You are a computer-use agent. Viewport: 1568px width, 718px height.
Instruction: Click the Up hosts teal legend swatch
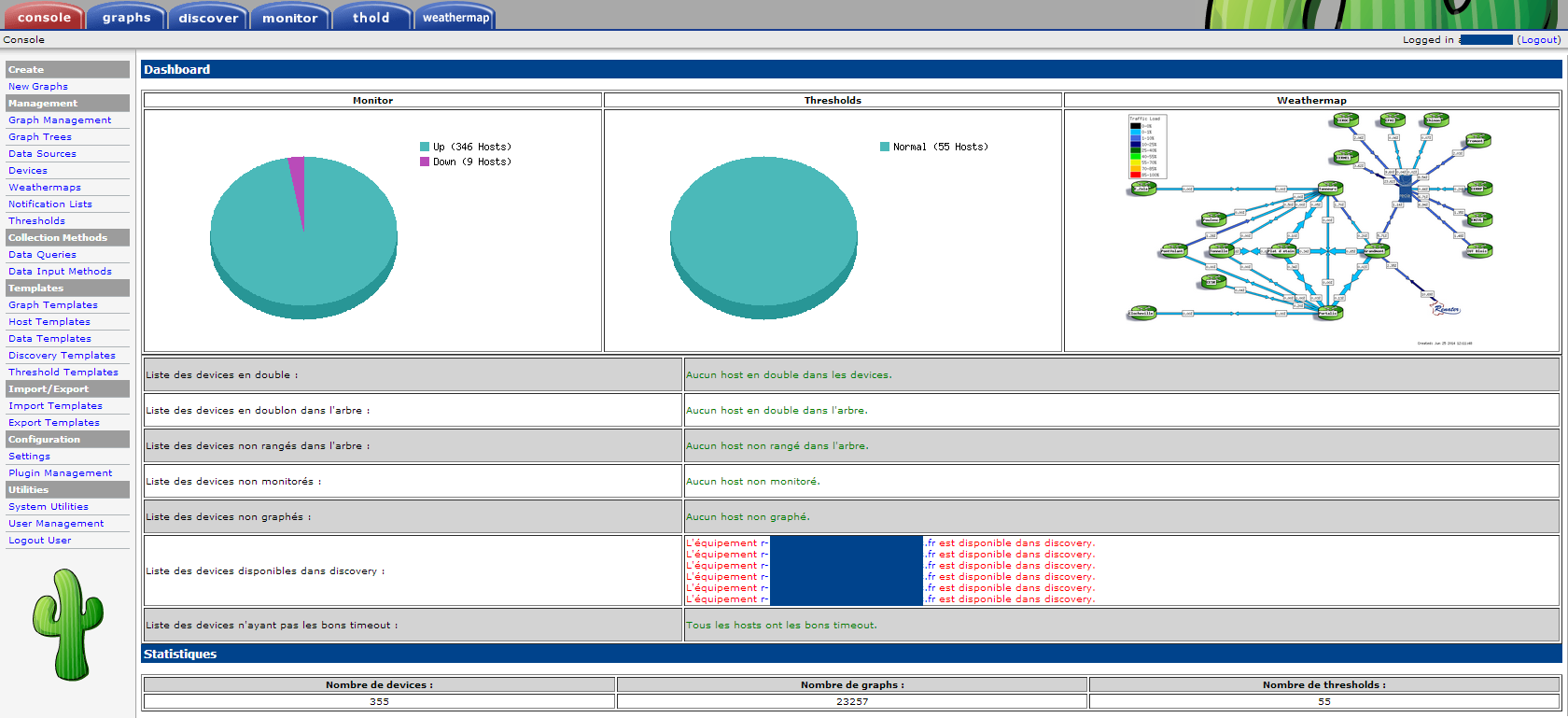(425, 147)
